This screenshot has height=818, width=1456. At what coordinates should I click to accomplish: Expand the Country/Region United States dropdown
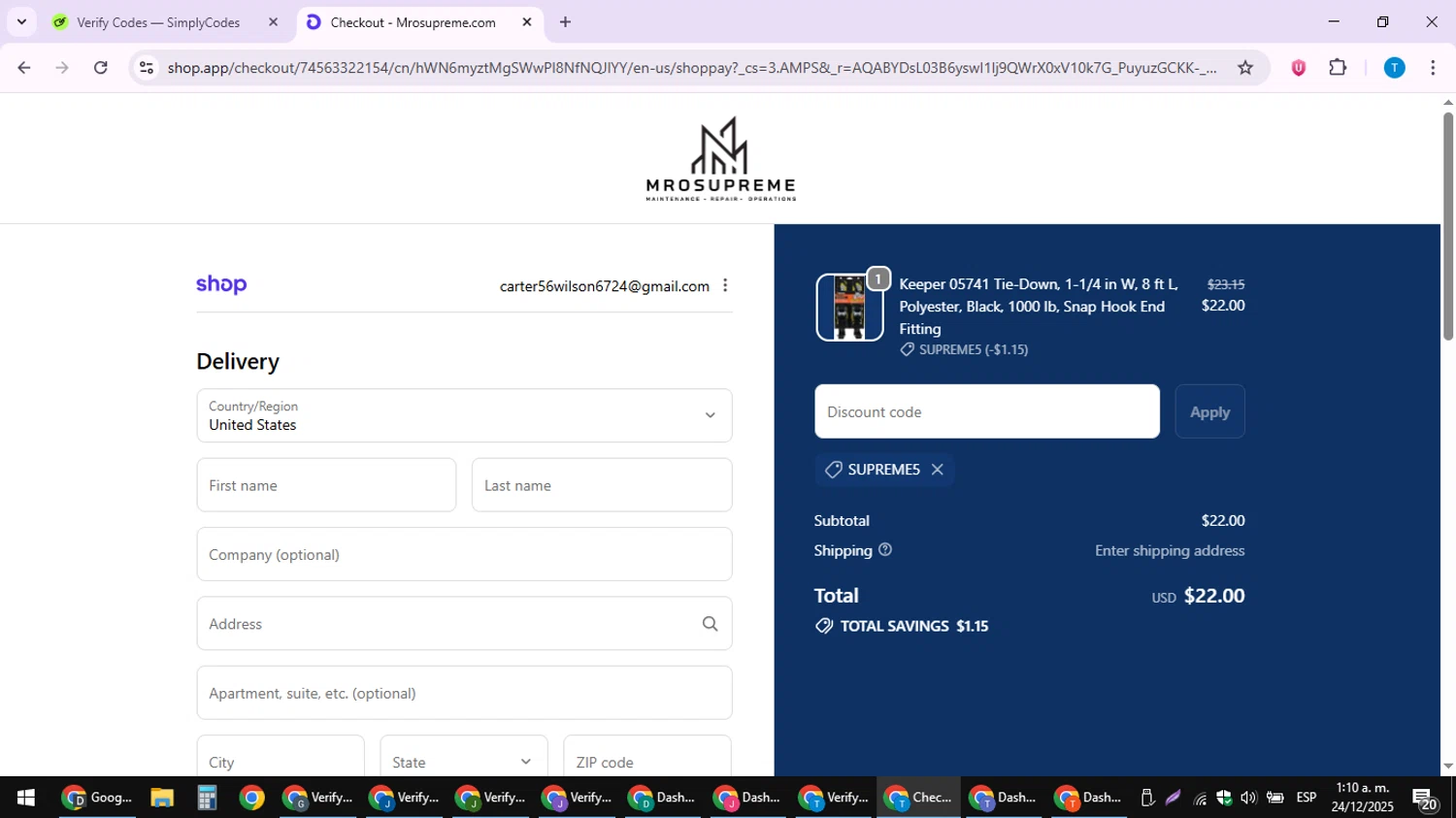click(x=464, y=415)
